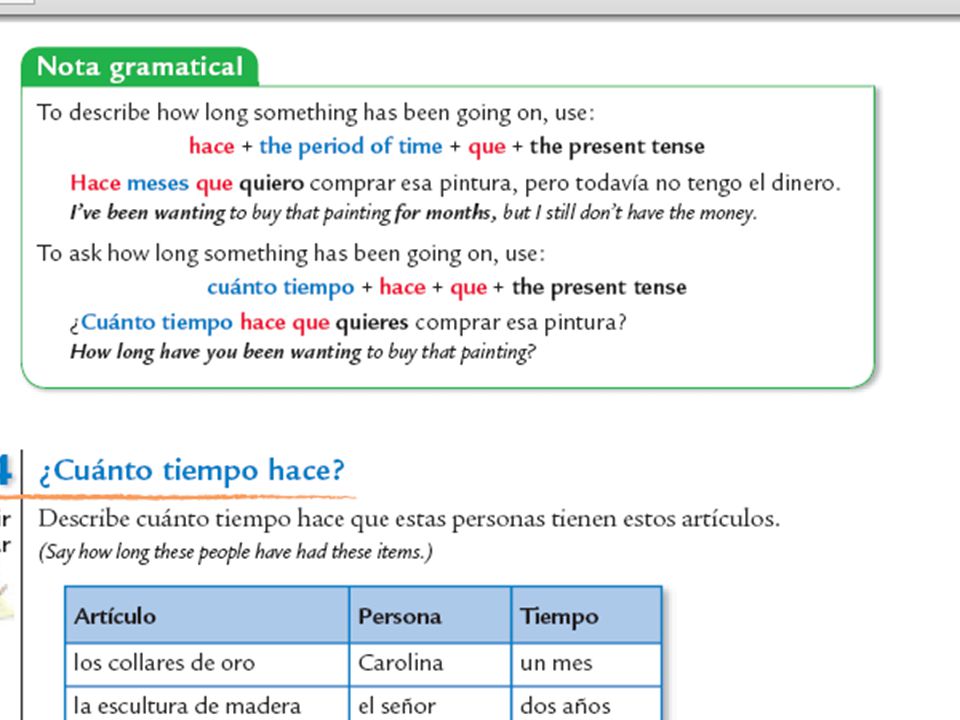Select the 'el señor' table cell
960x720 pixels.
pyautogui.click(x=430, y=704)
